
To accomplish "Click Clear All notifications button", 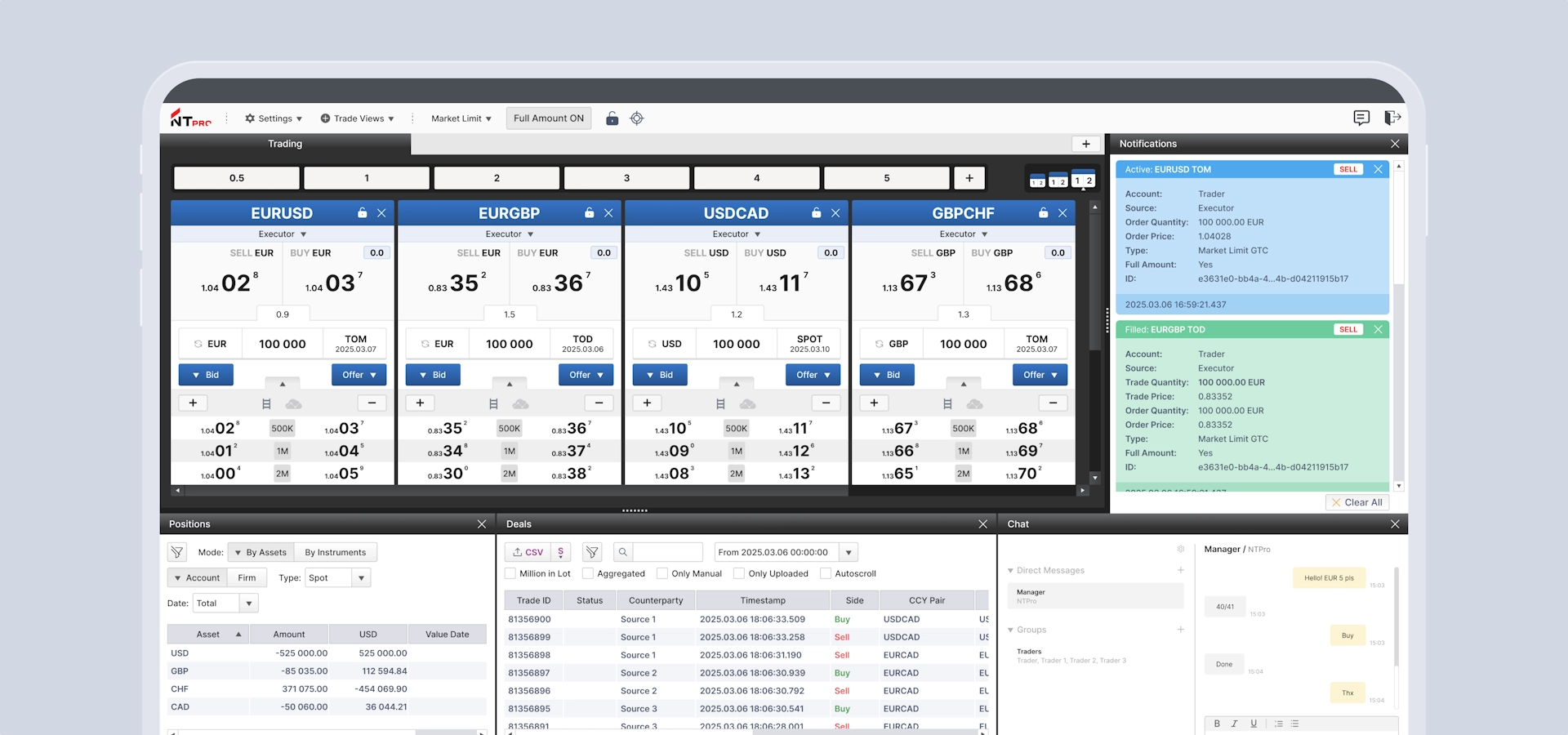I will click(x=1356, y=502).
